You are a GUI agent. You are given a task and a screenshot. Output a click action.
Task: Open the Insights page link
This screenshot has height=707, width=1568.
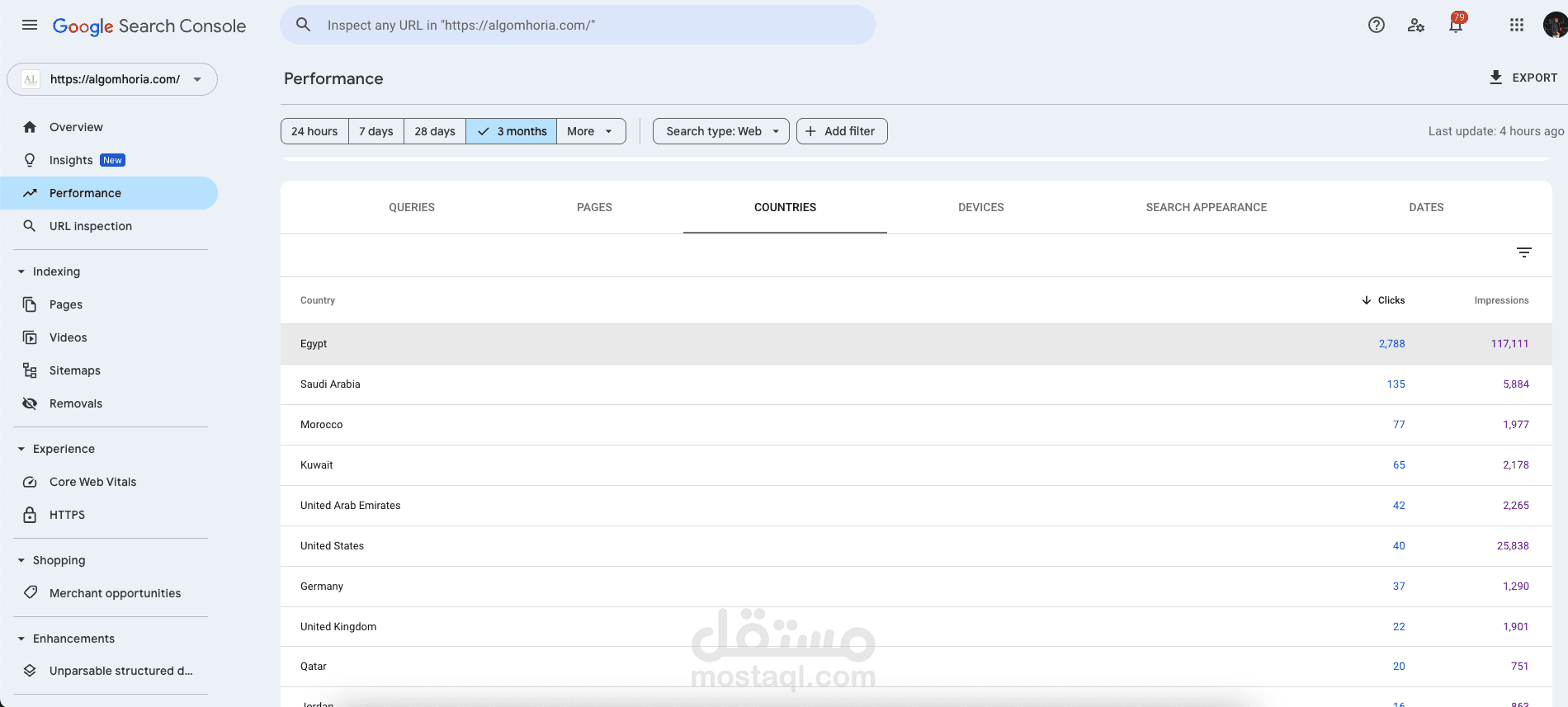(x=71, y=160)
